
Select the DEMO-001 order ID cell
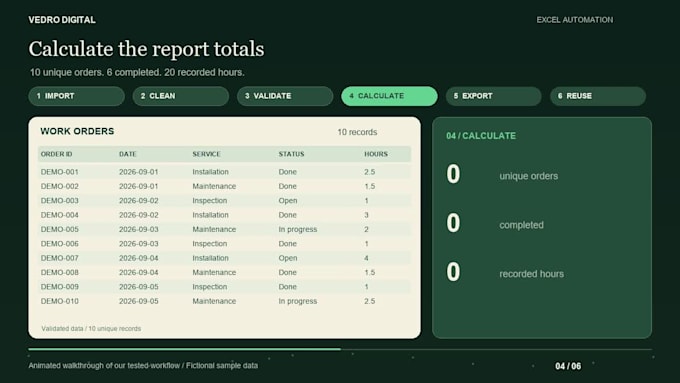59,172
